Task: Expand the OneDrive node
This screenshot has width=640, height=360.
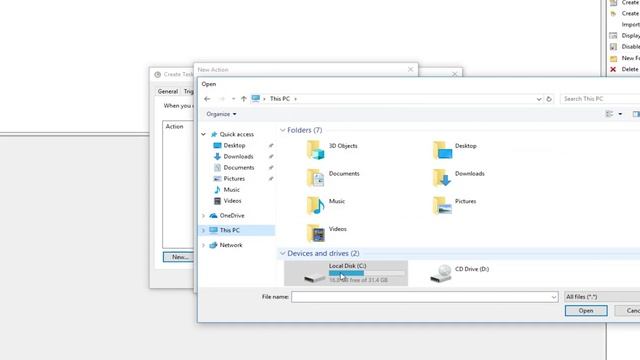Action: pos(203,216)
